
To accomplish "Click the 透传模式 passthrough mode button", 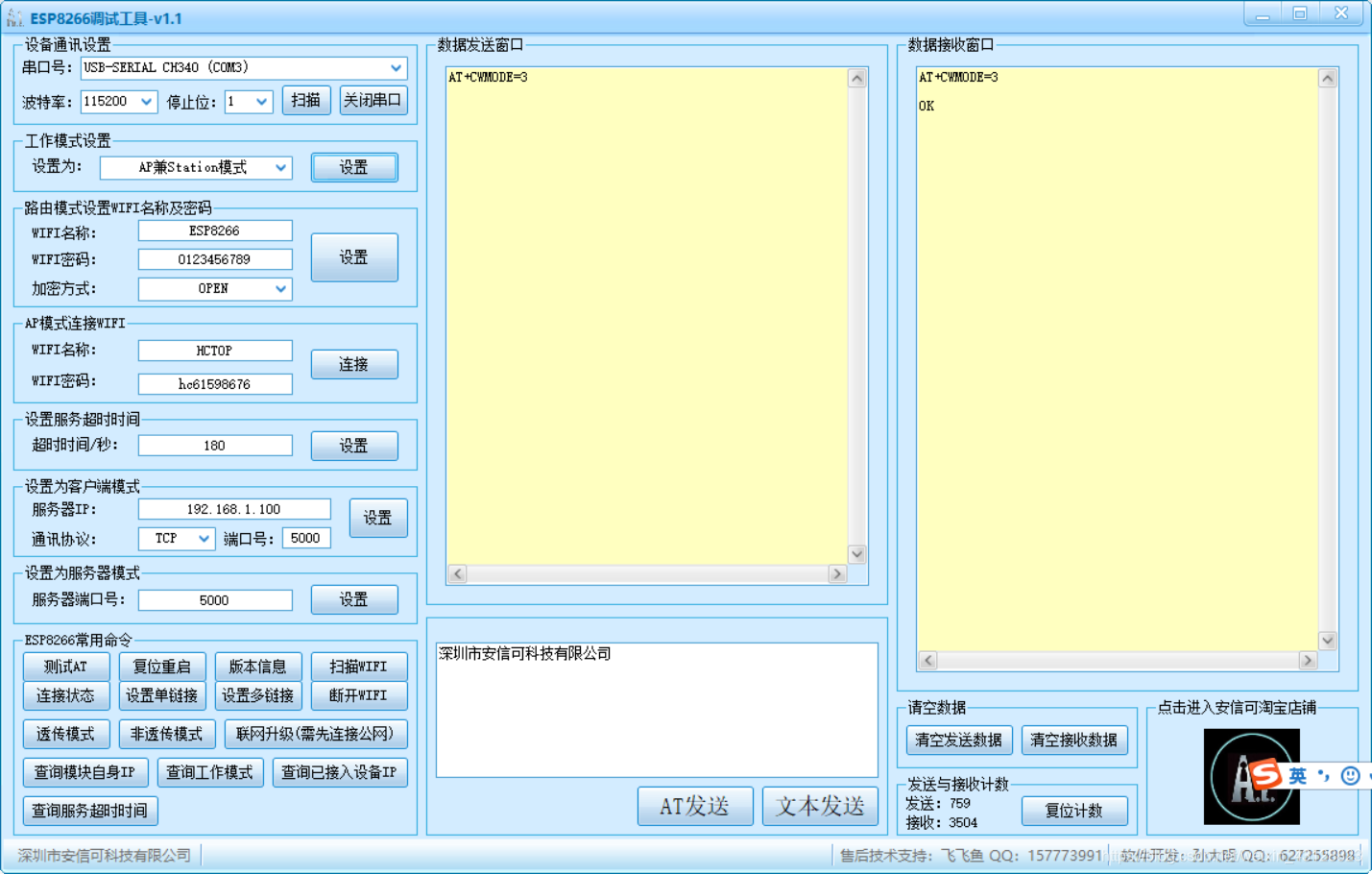I will coord(66,734).
